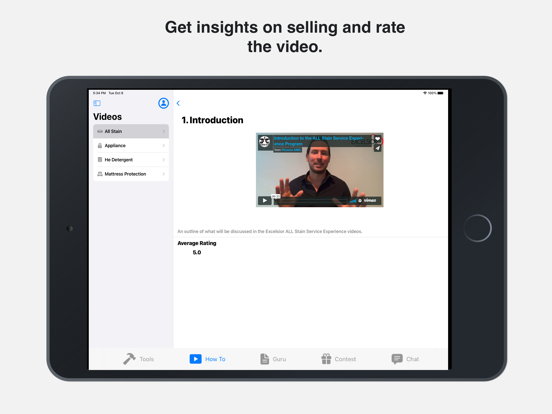Open the user profile icon
Screen dimensions: 552x414
point(163,103)
